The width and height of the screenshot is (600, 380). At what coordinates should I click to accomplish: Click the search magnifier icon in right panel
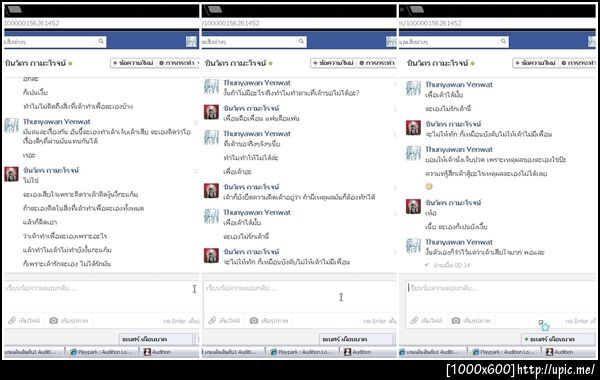click(x=503, y=41)
